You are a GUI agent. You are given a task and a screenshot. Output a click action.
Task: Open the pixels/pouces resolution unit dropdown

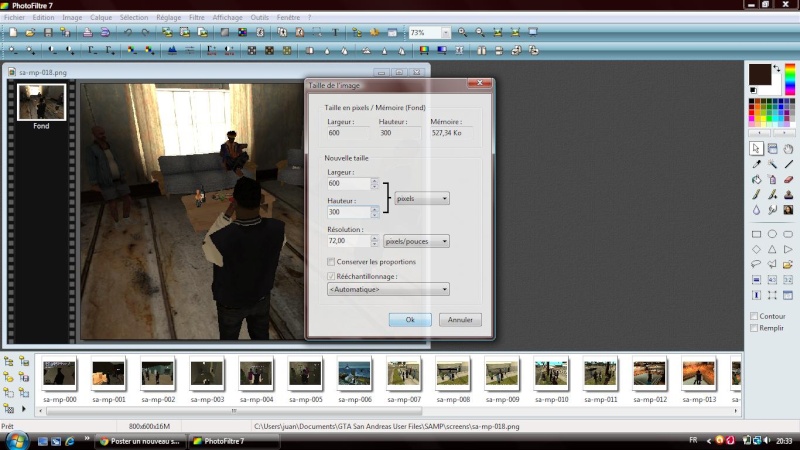(416, 241)
